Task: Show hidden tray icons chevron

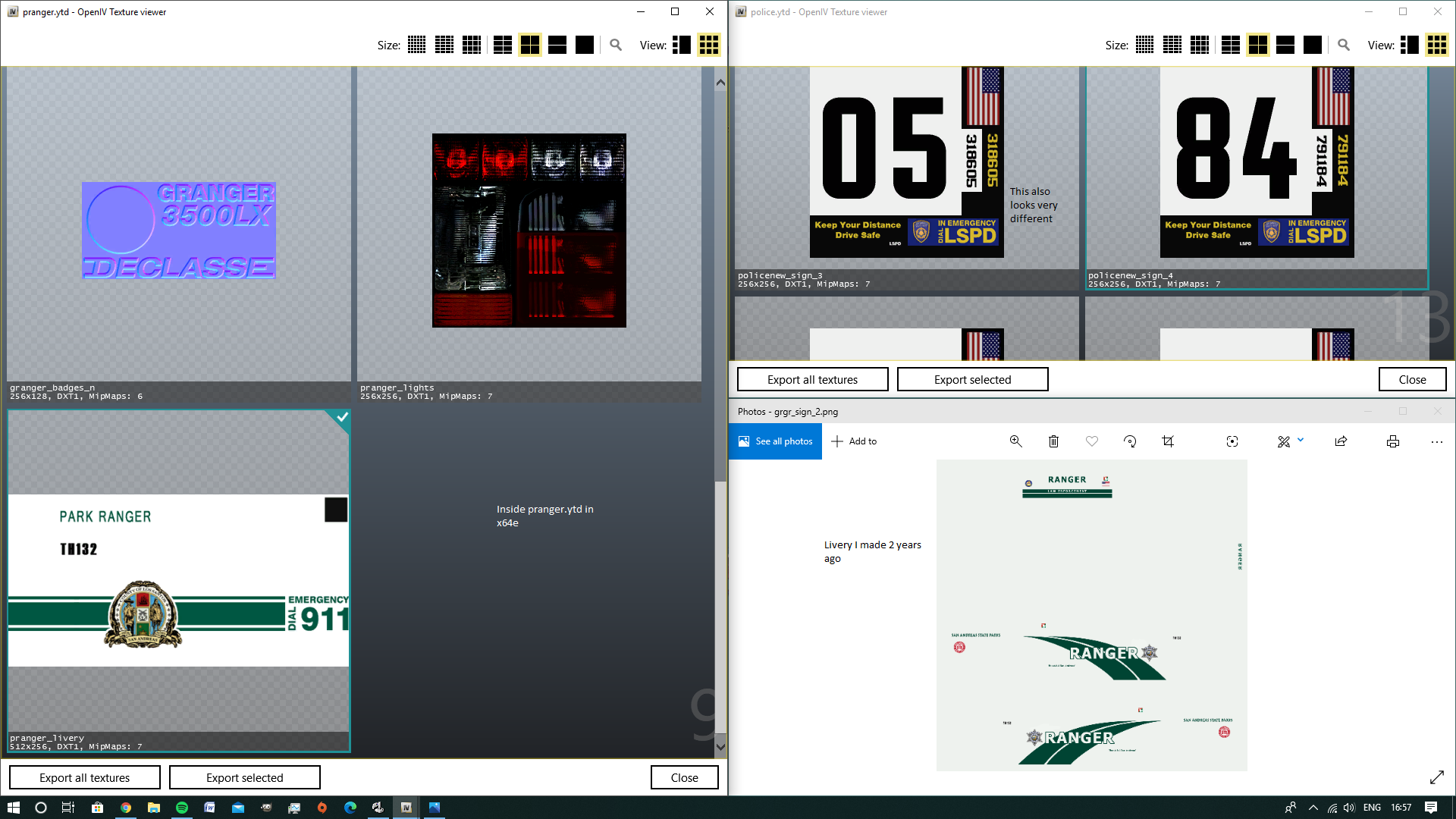Action: point(1313,808)
